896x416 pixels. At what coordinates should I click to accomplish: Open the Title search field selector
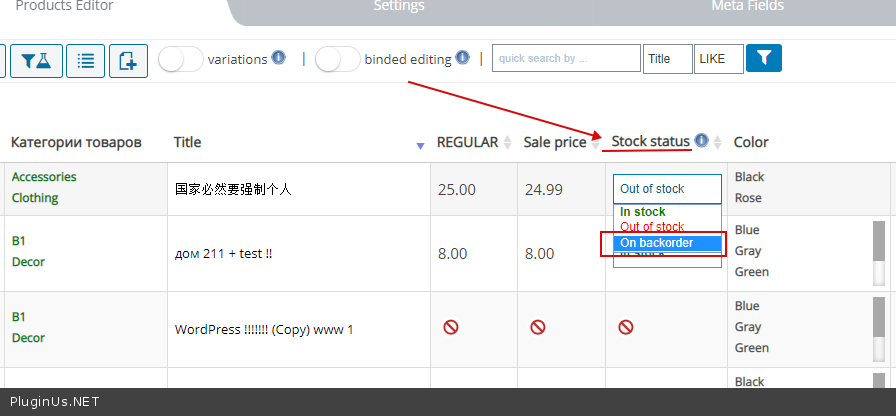click(x=668, y=59)
